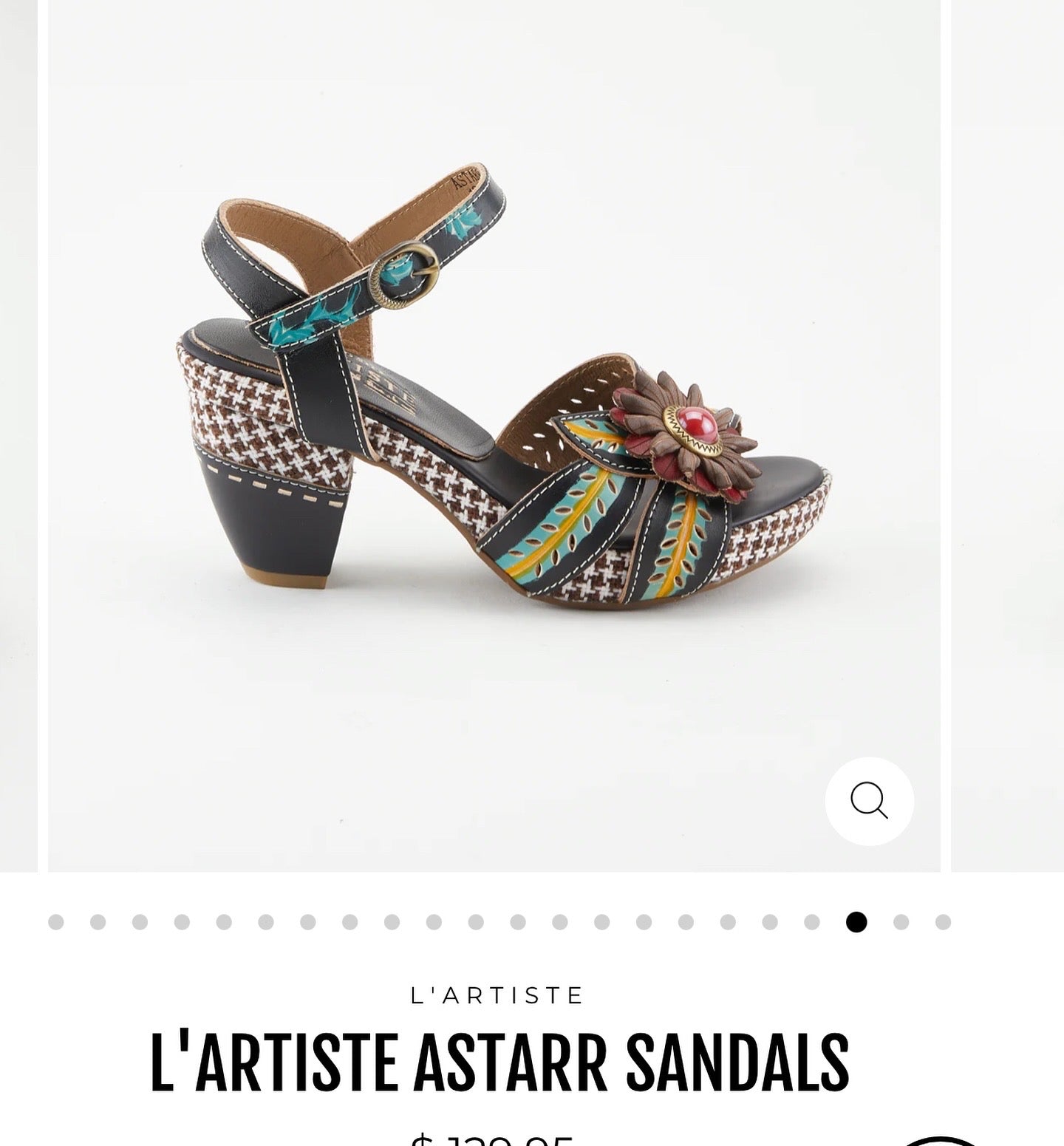Choose the twelfth carousel dot

pos(518,922)
